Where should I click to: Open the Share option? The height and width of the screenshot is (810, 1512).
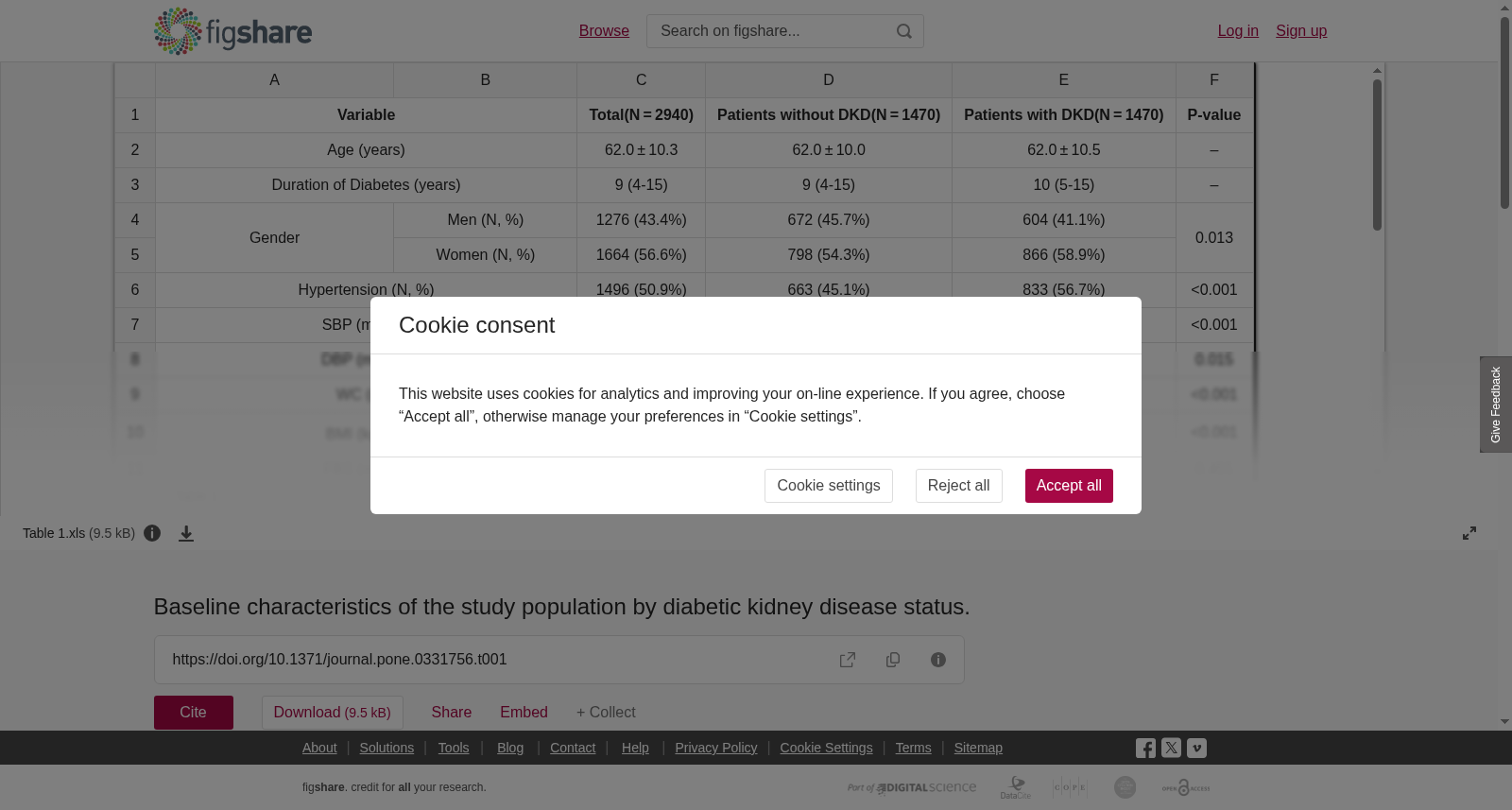point(452,713)
